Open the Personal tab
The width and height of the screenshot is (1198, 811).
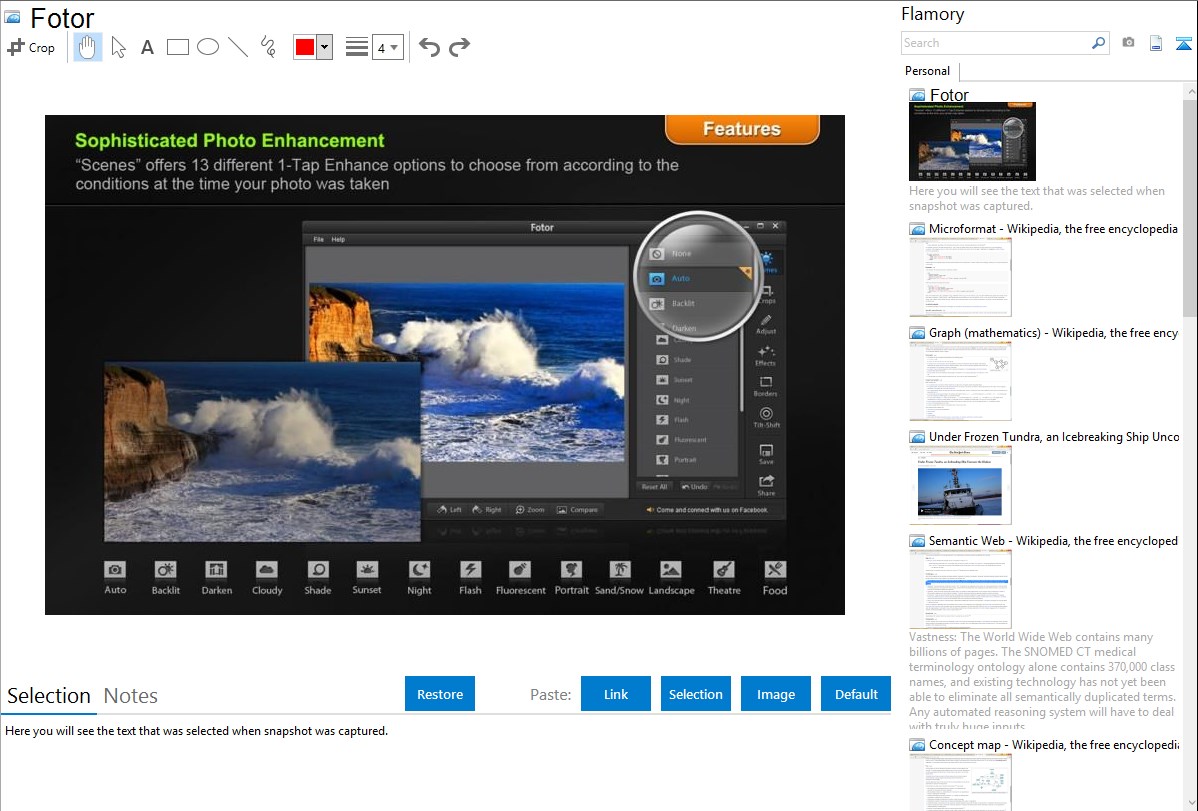click(927, 71)
